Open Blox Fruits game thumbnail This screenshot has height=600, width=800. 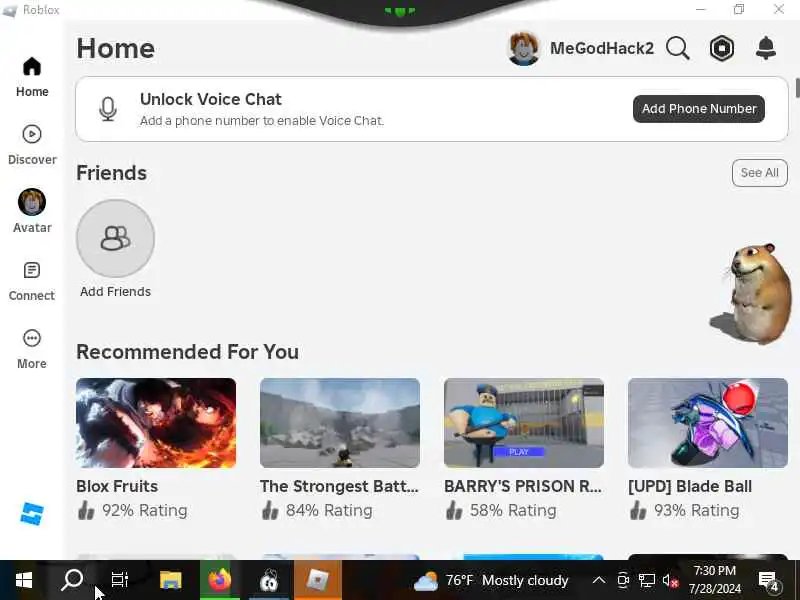click(x=156, y=423)
